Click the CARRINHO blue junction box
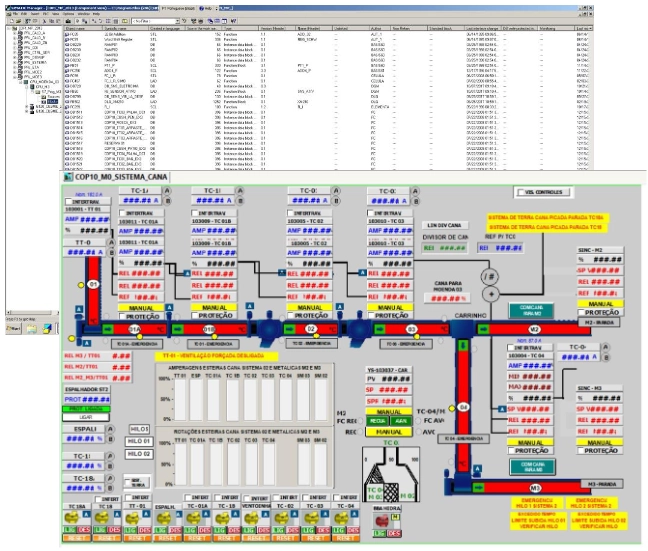The height and width of the screenshot is (551, 648). pos(462,329)
